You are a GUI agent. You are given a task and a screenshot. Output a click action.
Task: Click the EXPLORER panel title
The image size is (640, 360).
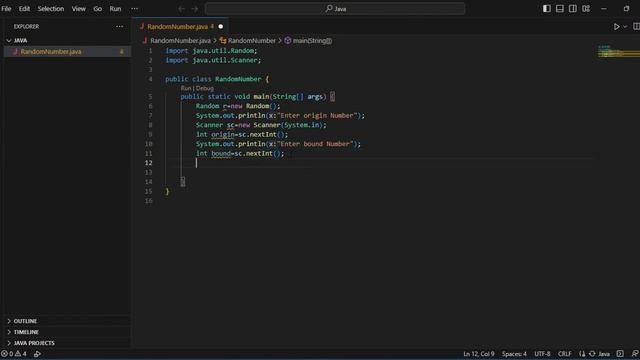[x=27, y=27]
